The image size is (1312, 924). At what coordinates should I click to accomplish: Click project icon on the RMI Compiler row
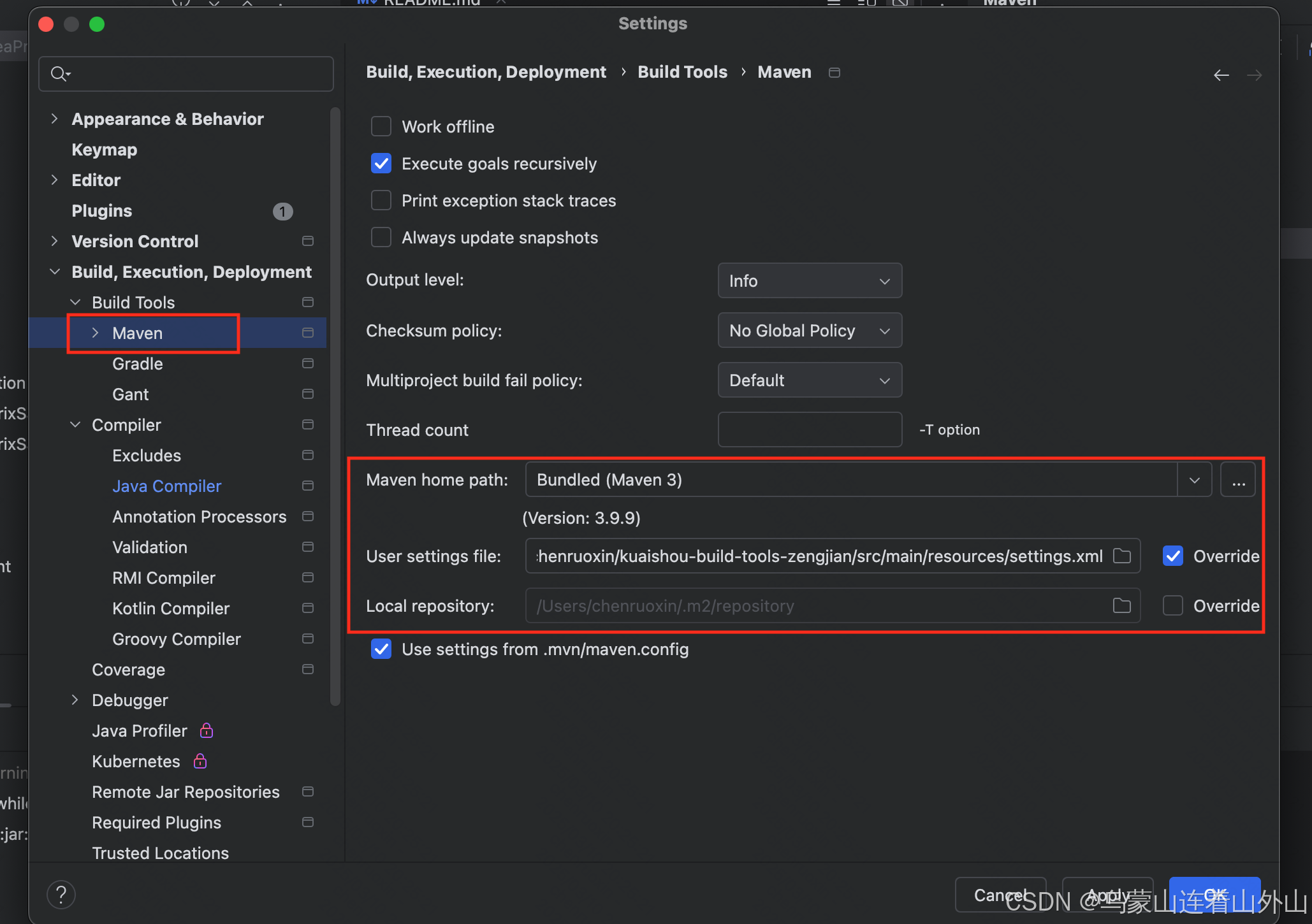tap(307, 577)
